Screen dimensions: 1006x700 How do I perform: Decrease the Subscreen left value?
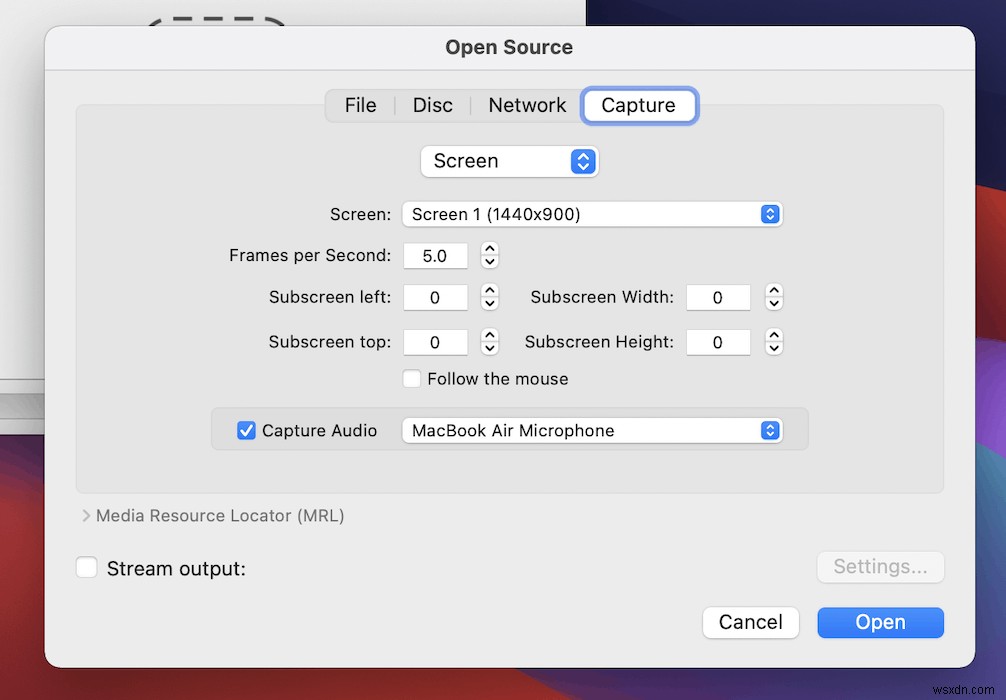489,303
